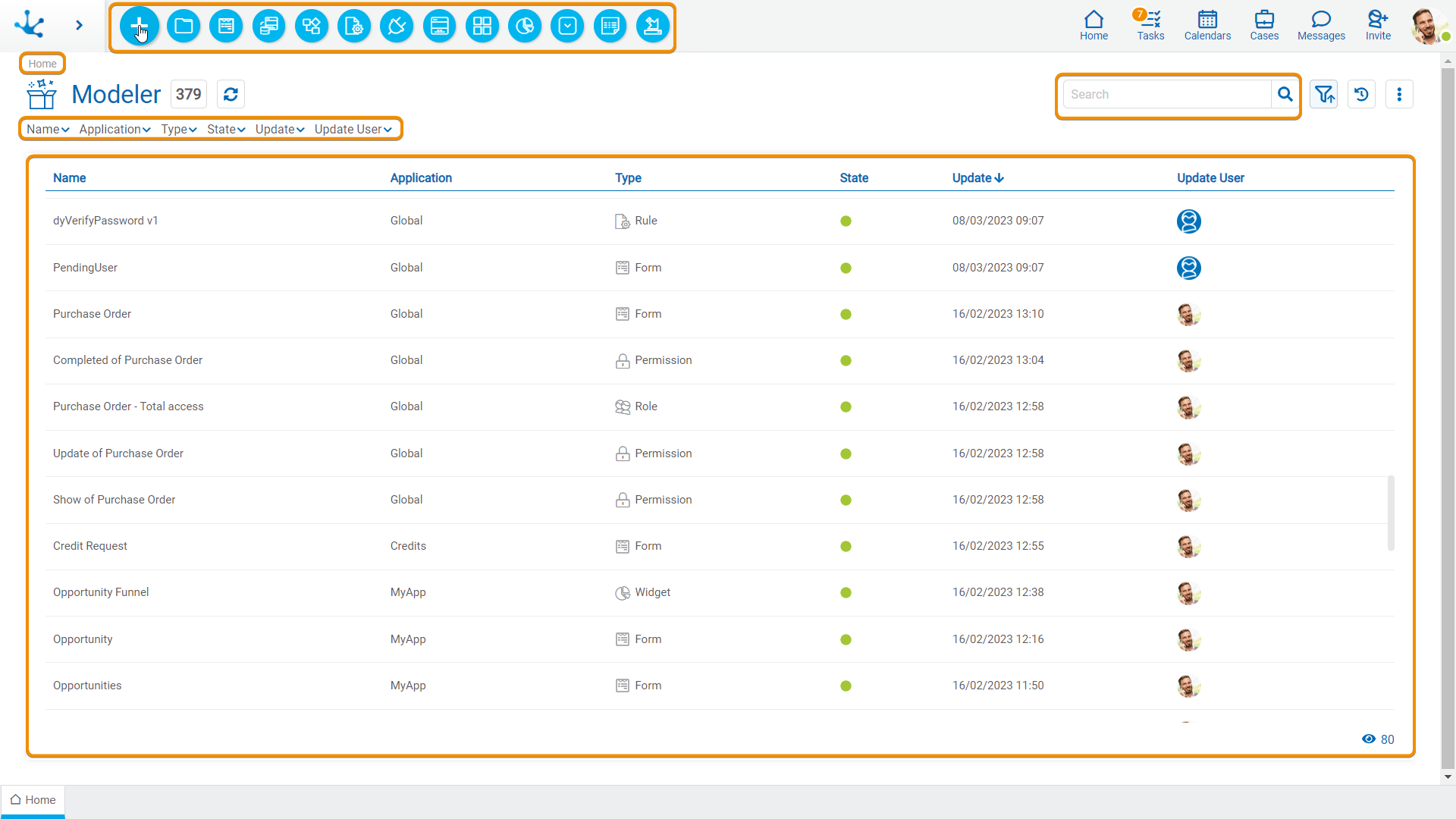1456x819 pixels.
Task: Click the New item creation button
Action: (x=139, y=26)
